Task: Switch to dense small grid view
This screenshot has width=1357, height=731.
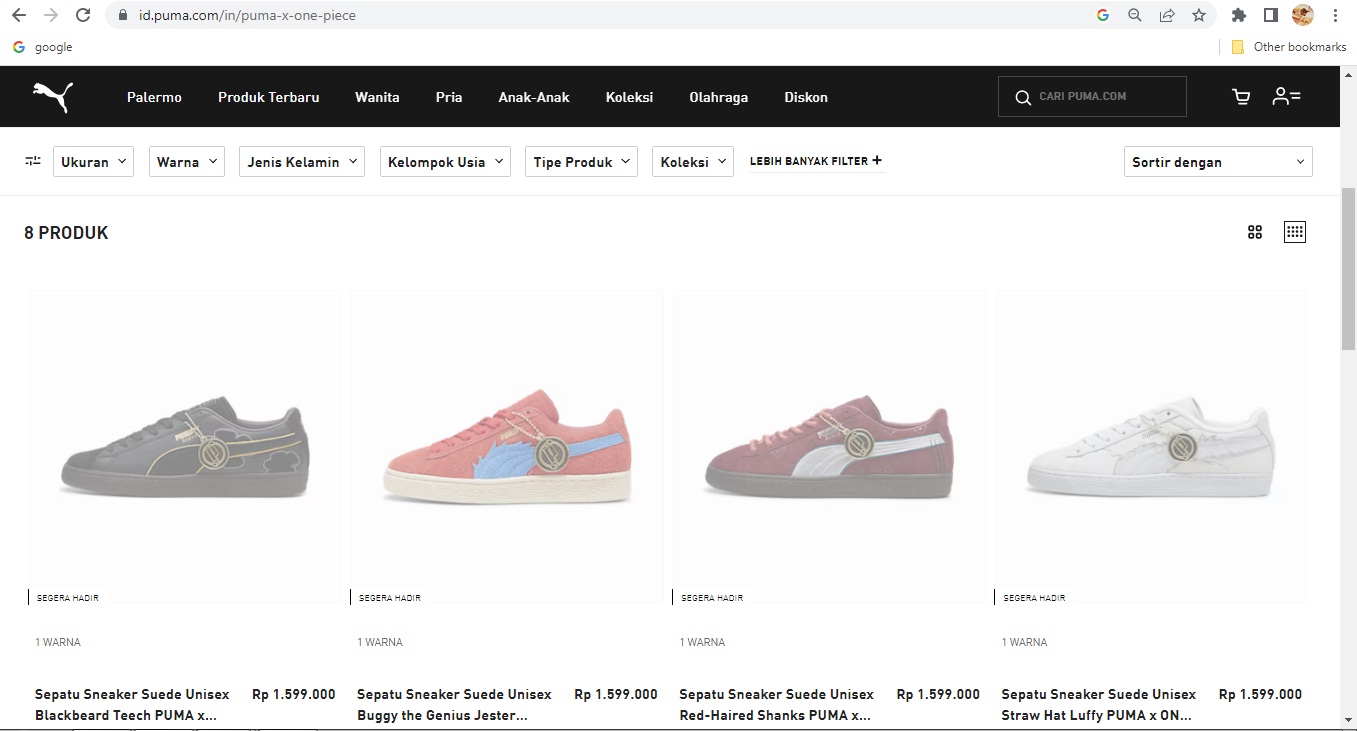Action: click(x=1295, y=232)
